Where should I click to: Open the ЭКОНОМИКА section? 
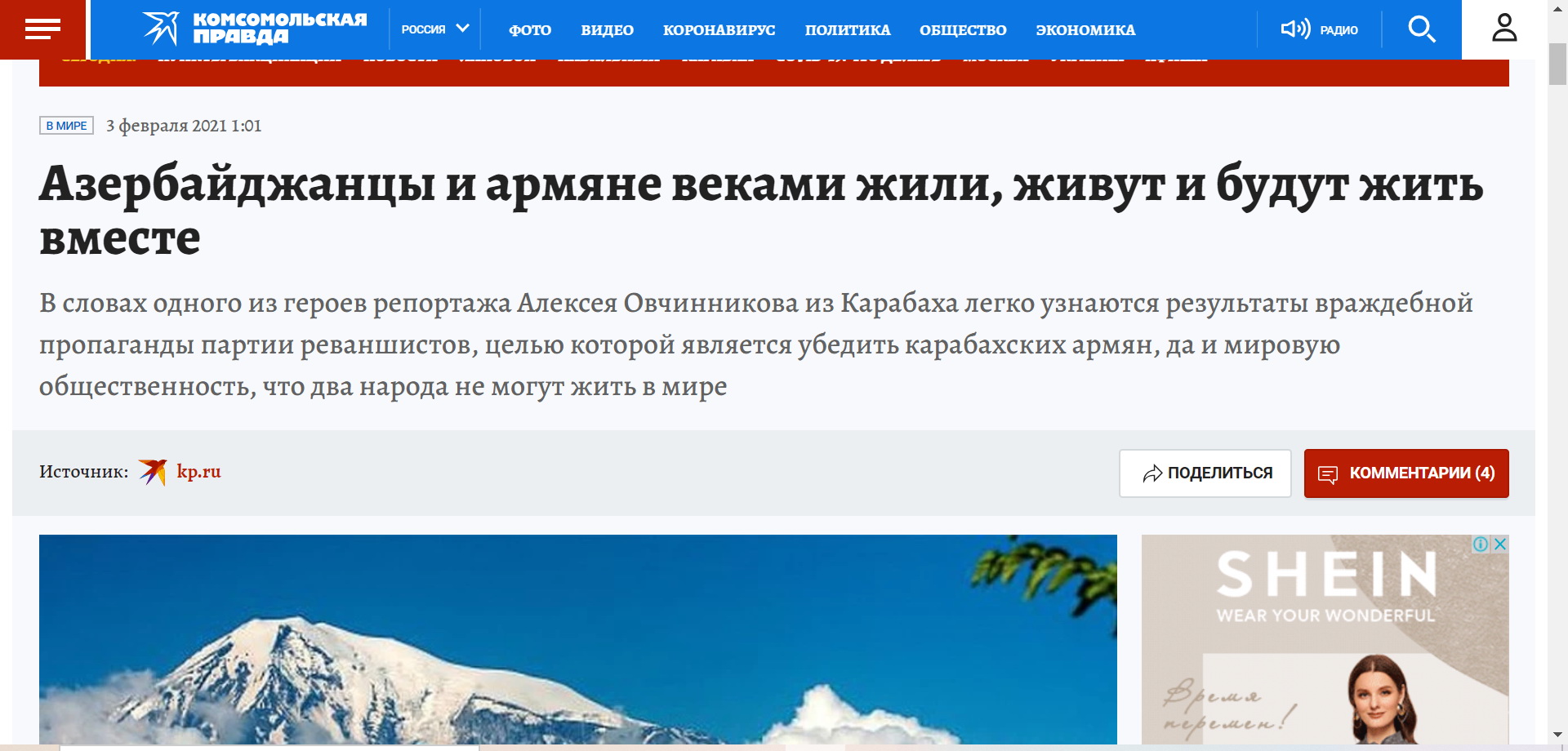pyautogui.click(x=1085, y=30)
